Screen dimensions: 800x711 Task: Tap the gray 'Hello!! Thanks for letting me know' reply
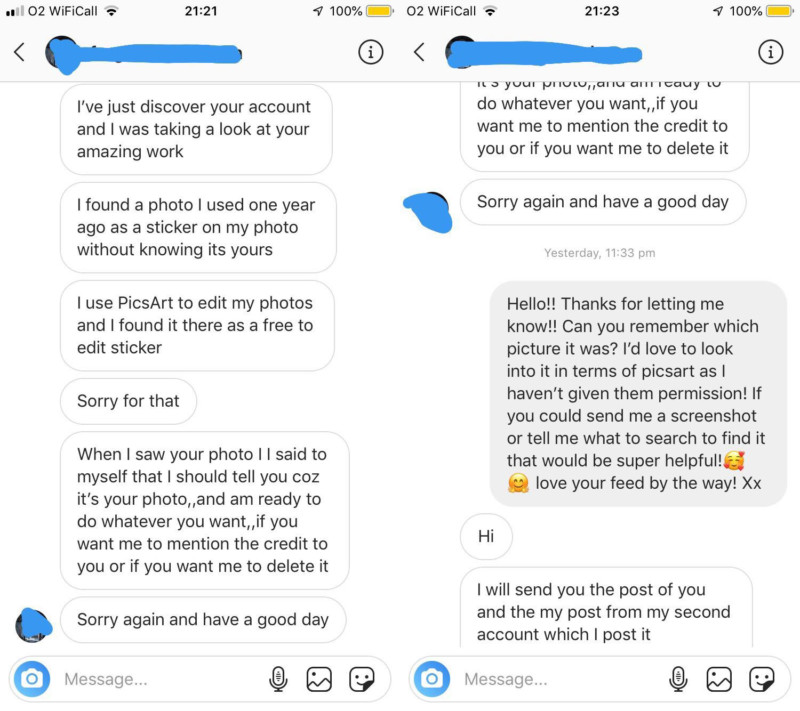(x=638, y=394)
